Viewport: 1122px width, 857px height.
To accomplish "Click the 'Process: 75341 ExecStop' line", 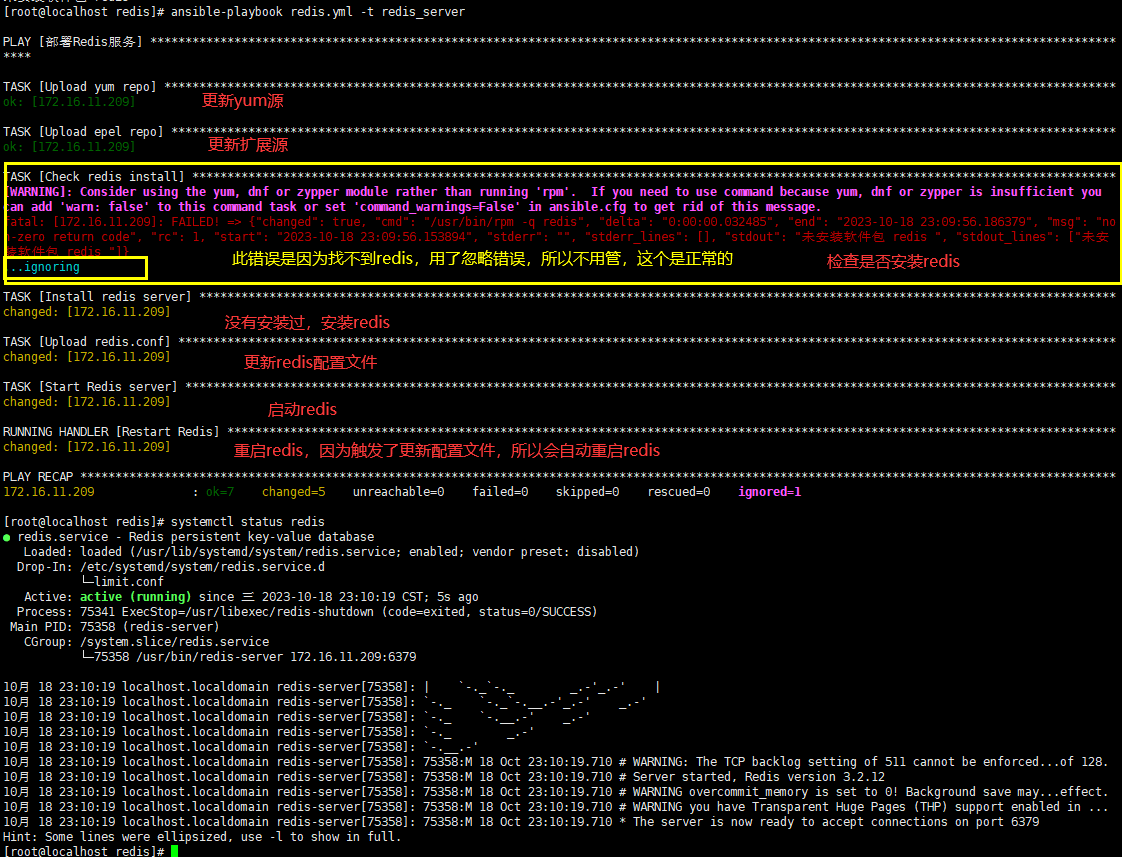I will [307, 612].
